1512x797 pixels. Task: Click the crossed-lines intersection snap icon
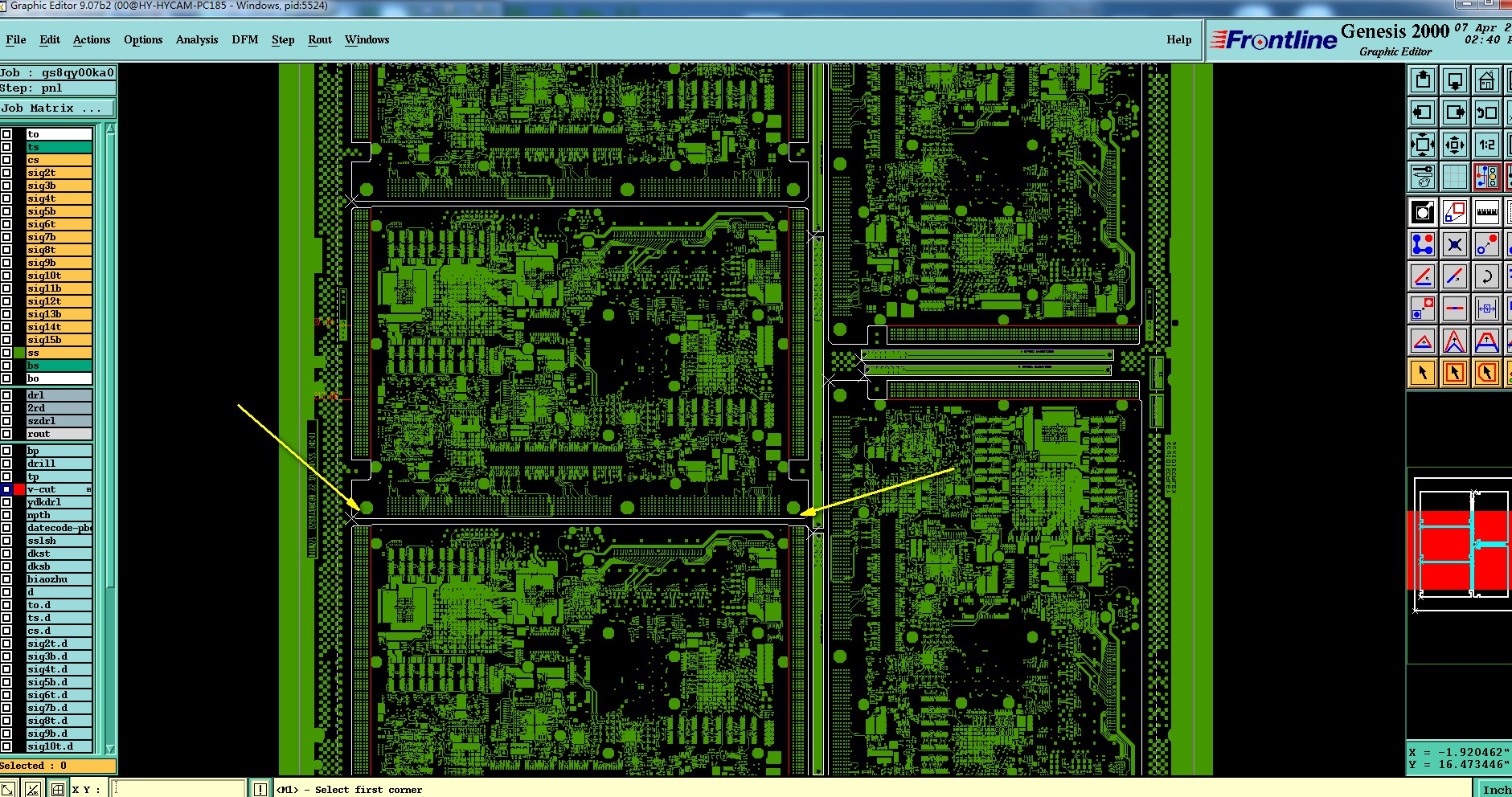1455,244
